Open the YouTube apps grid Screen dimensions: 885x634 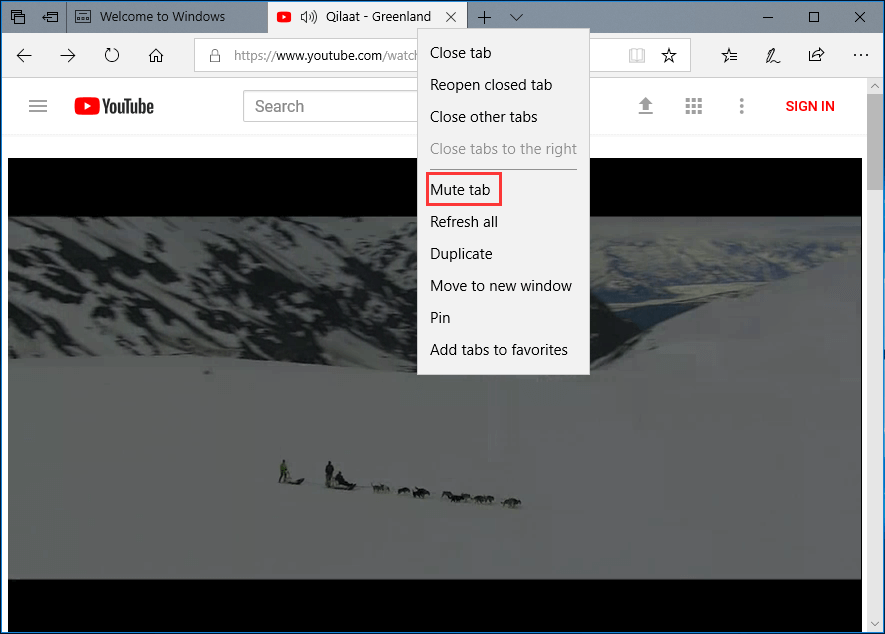[694, 106]
